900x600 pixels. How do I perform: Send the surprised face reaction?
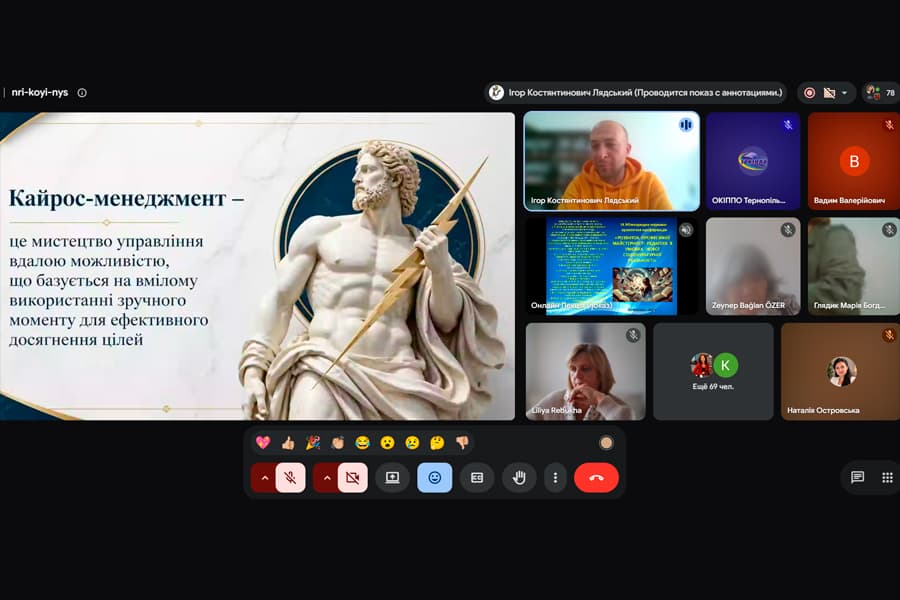[387, 443]
